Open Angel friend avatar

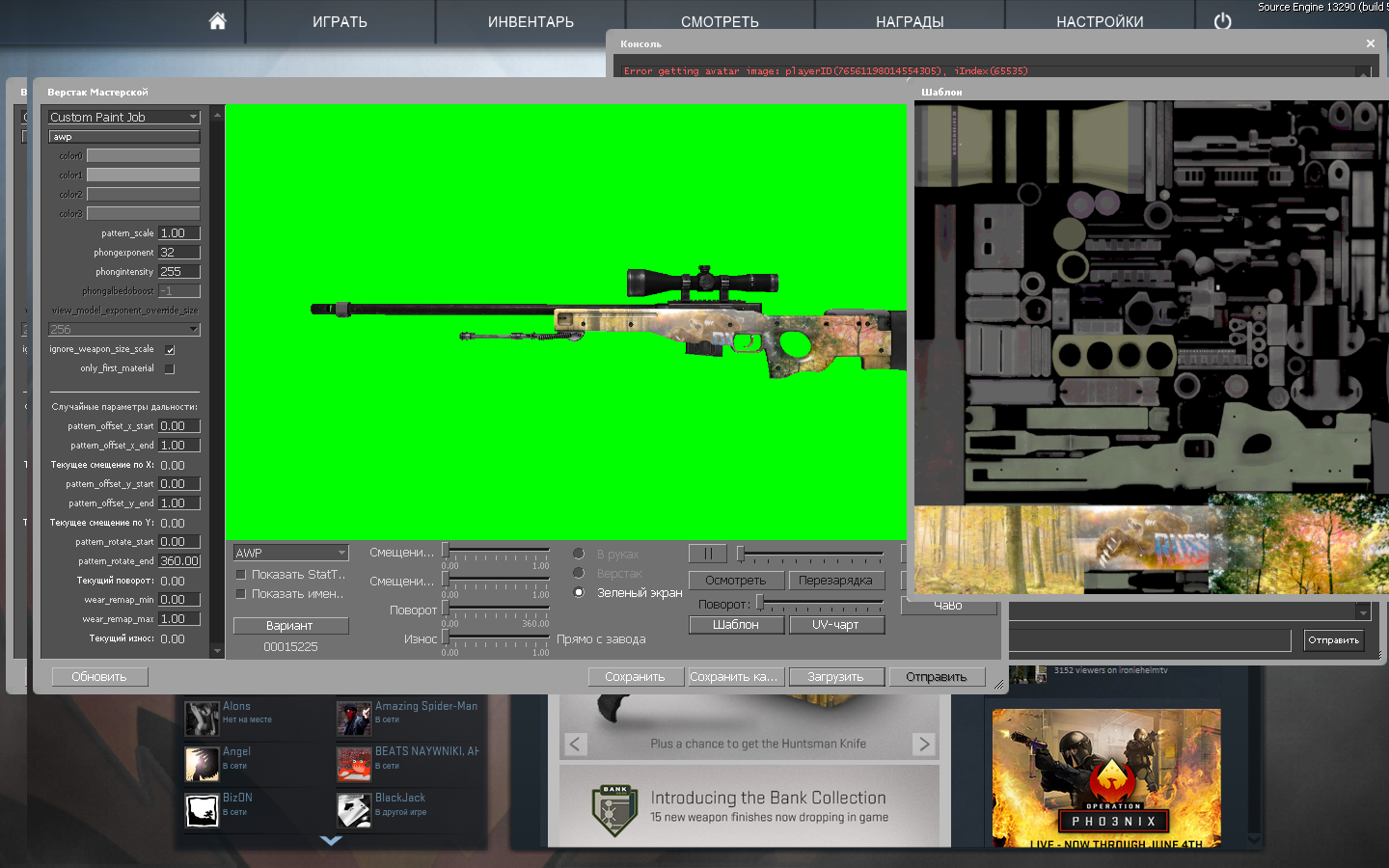click(202, 764)
